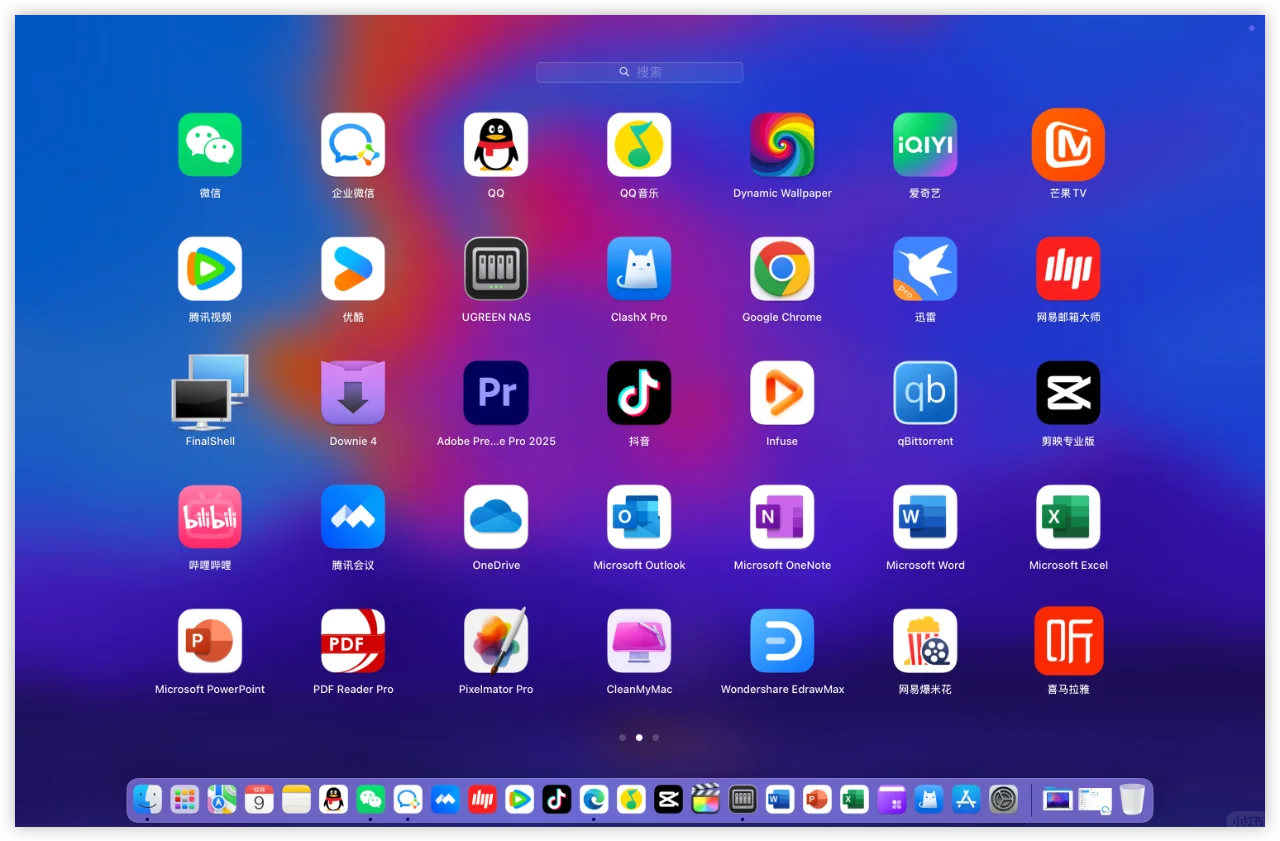
Task: Open OneDrive from Launchpad
Action: point(496,517)
